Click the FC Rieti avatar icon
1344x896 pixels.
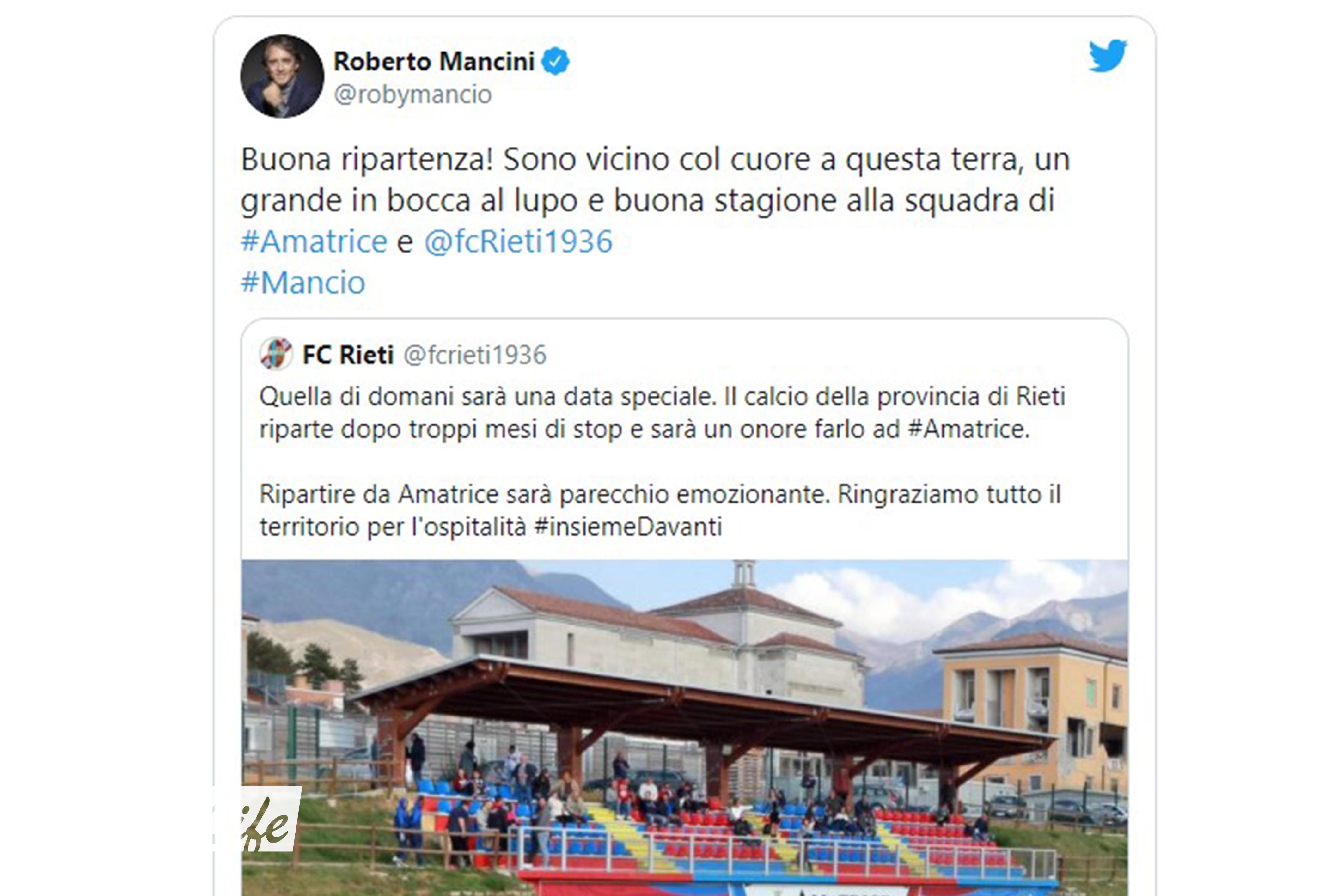276,354
